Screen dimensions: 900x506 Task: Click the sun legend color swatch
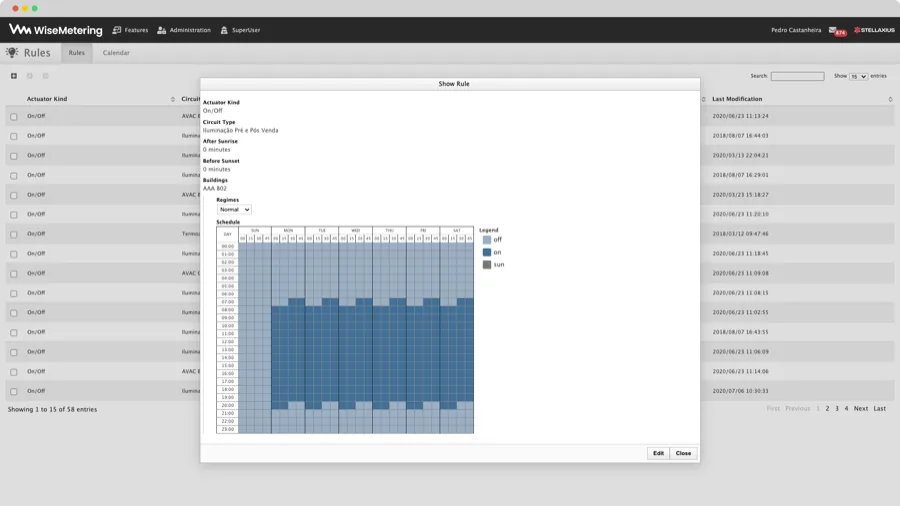pos(487,264)
